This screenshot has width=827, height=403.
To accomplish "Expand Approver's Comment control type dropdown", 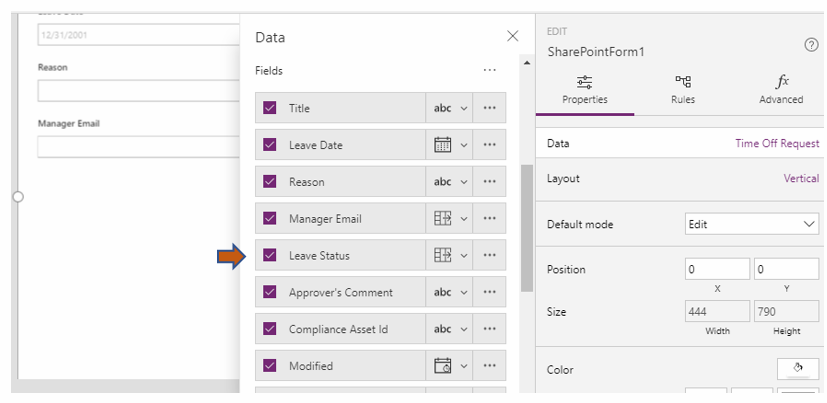I will tap(464, 293).
